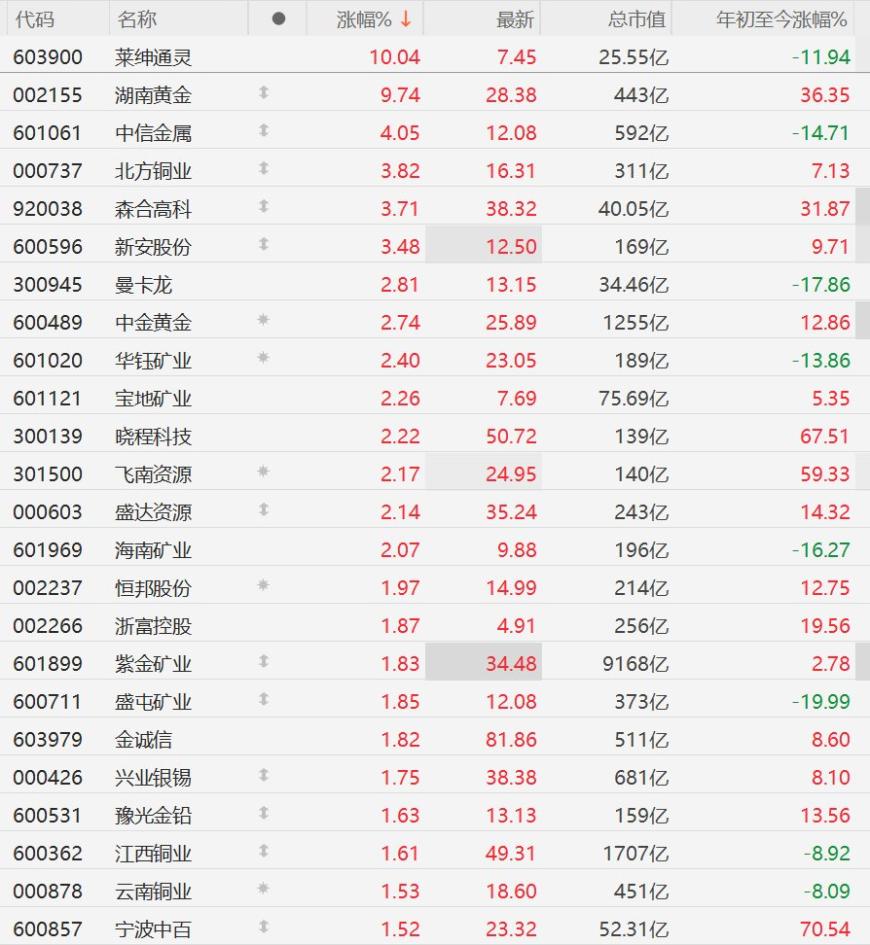Click the star icon in 飞南资源 row
The image size is (870, 945).
[263, 472]
